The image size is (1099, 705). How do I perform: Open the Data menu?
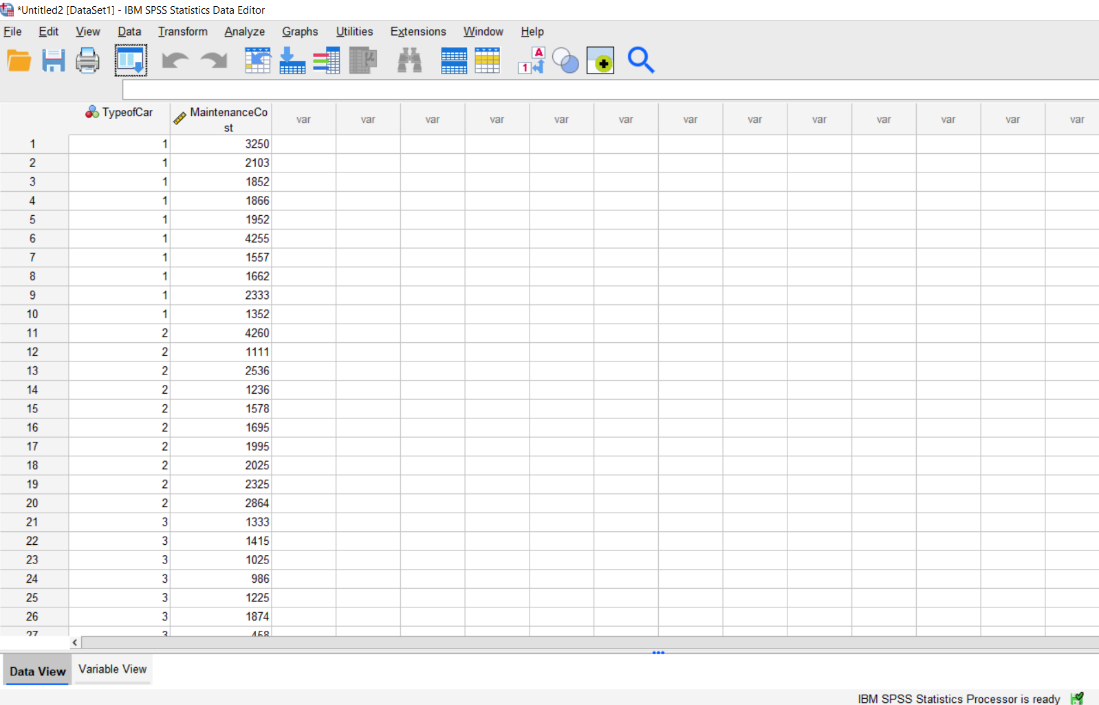click(129, 32)
